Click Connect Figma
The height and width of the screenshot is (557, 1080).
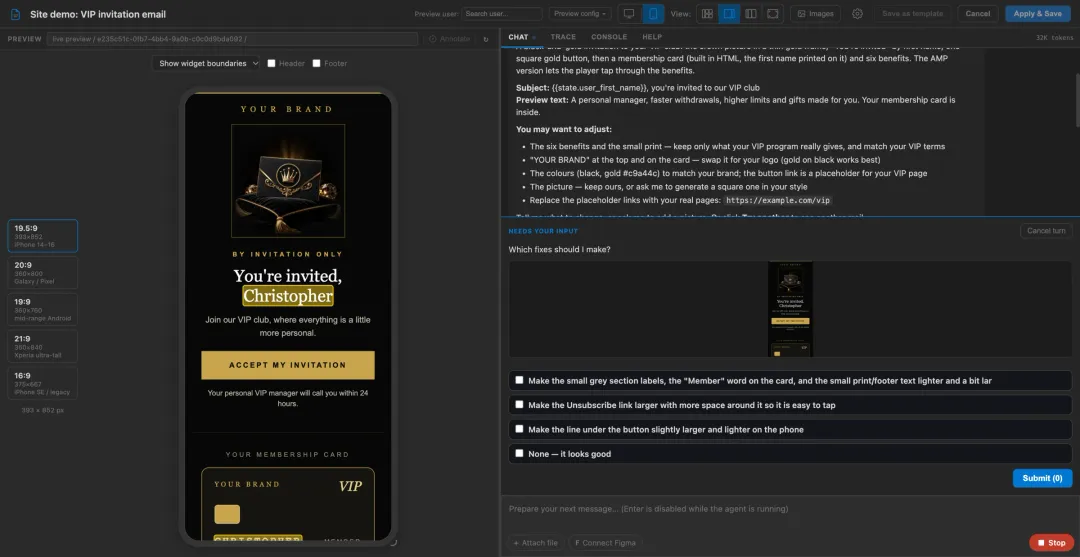(604, 543)
